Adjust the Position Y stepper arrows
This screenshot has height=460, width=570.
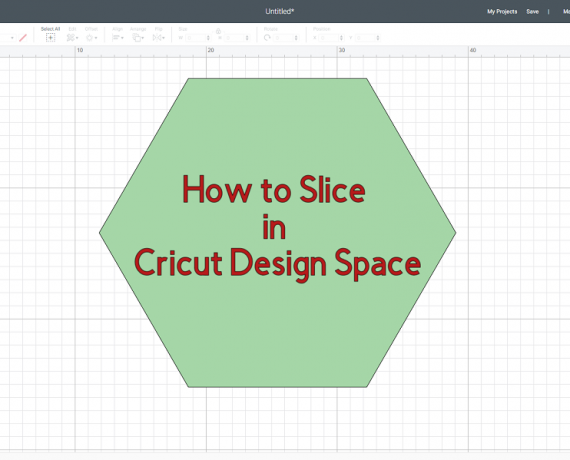point(378,38)
